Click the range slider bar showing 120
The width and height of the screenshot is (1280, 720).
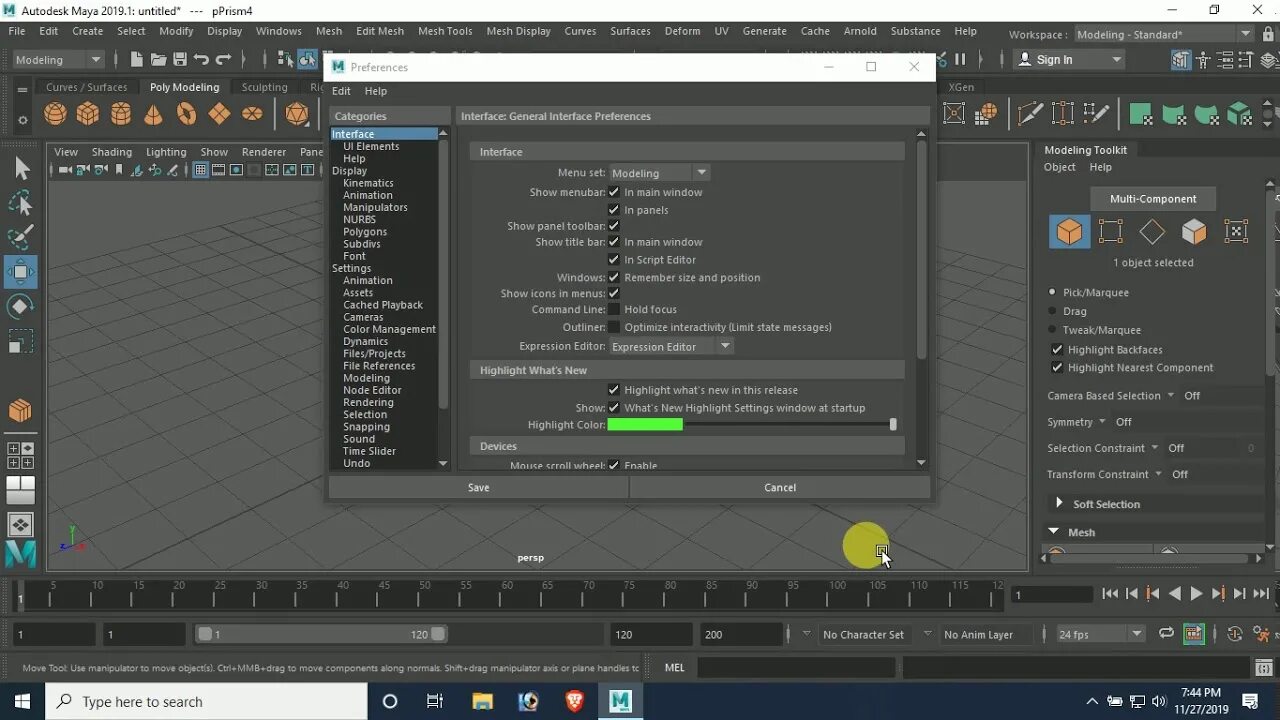pyautogui.click(x=320, y=634)
